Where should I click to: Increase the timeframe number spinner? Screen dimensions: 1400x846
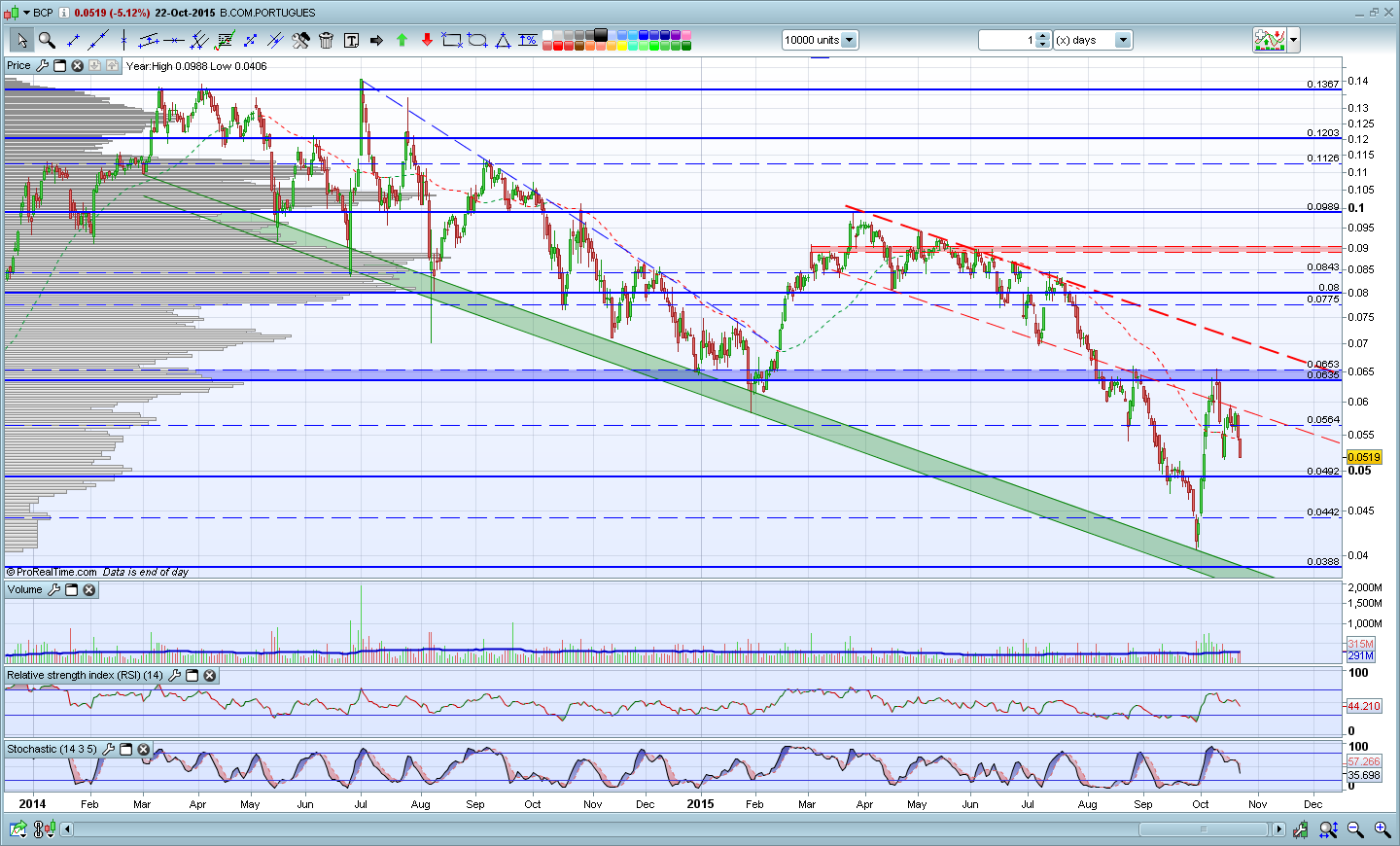(x=1043, y=36)
